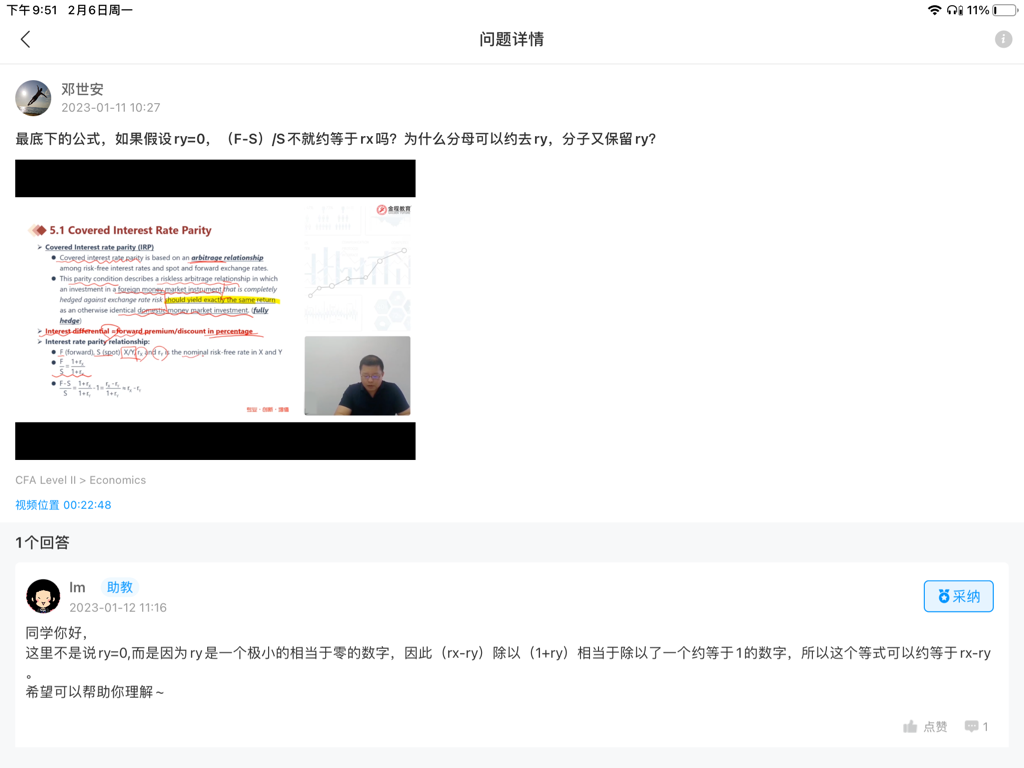This screenshot has width=1024, height=768.
Task: Tap the Wi-Fi icon in status bar
Action: coord(935,10)
